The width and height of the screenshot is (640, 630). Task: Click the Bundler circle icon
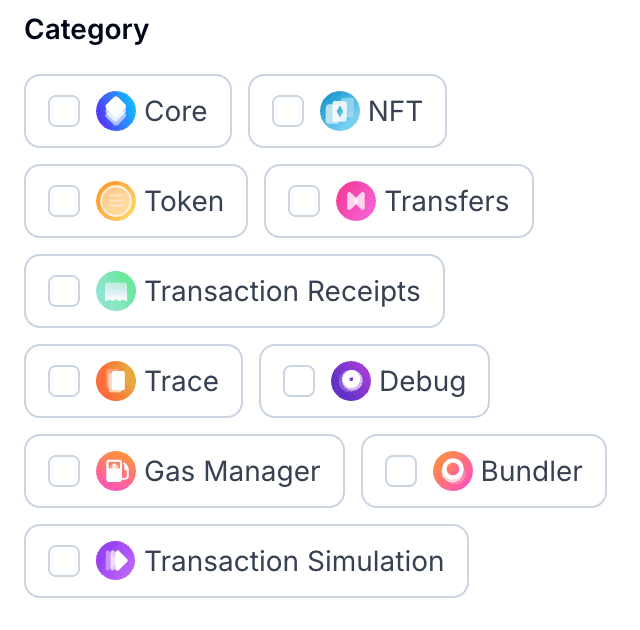[453, 471]
